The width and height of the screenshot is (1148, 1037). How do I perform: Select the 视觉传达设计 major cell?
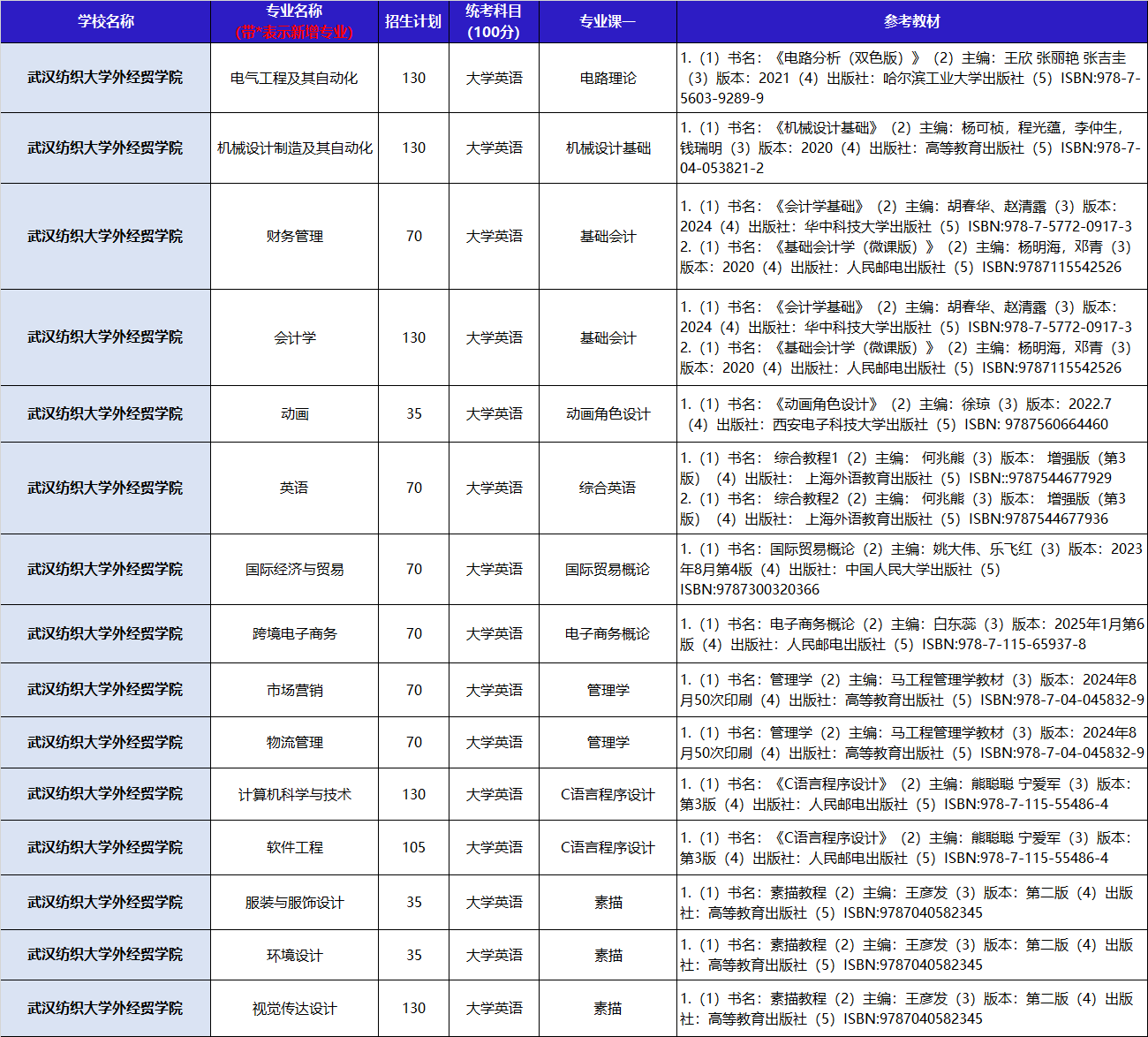coord(294,1008)
